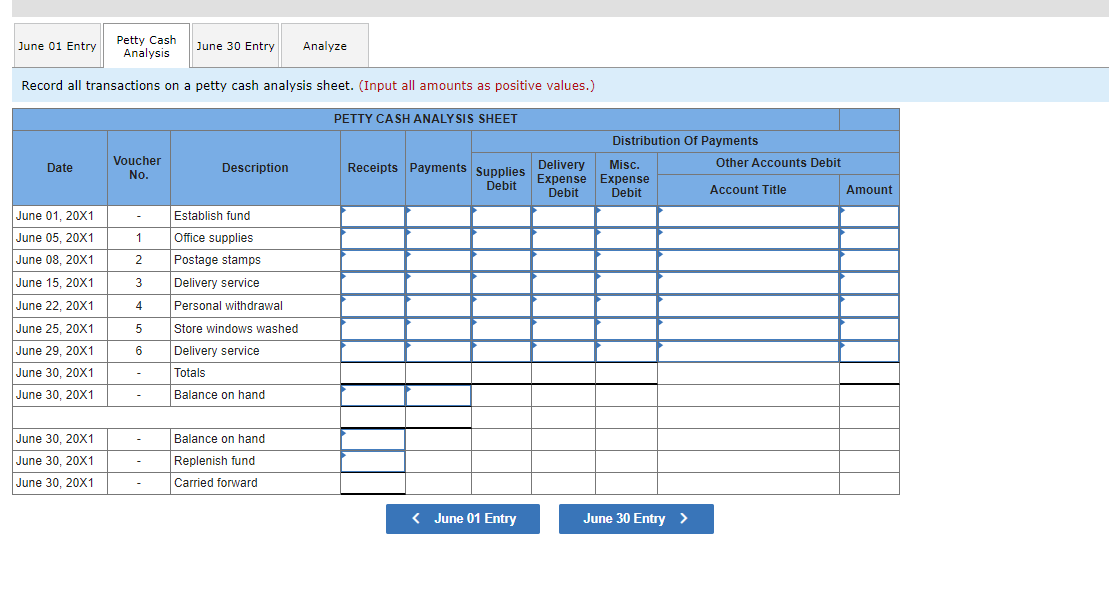Click the Misc. Expense Debit cell for Postage stamps
The width and height of the screenshot is (1115, 608).
coord(625,260)
